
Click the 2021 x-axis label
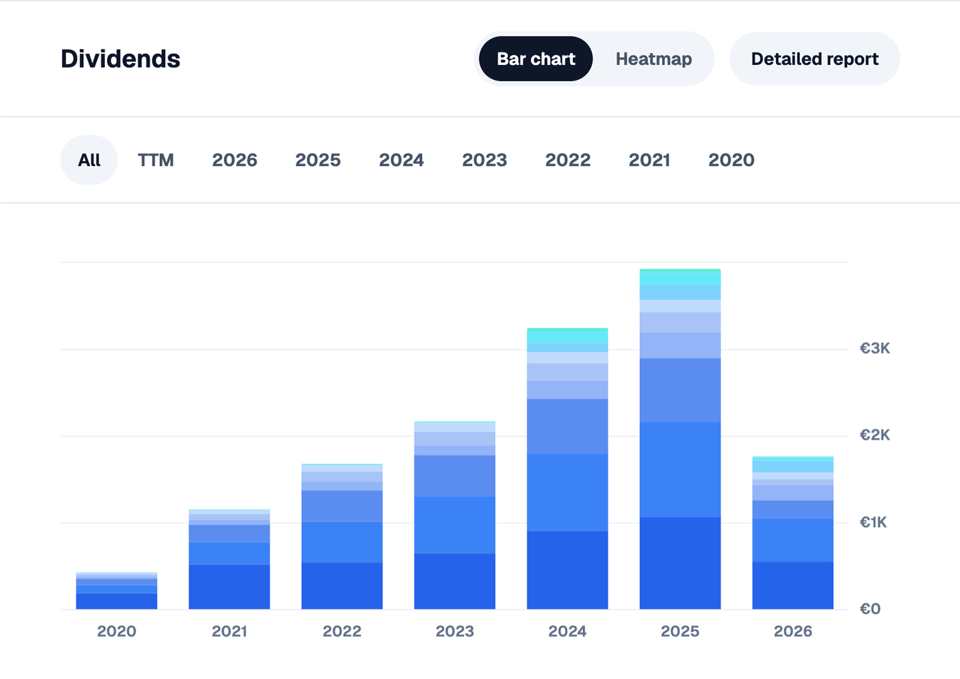pyautogui.click(x=229, y=631)
